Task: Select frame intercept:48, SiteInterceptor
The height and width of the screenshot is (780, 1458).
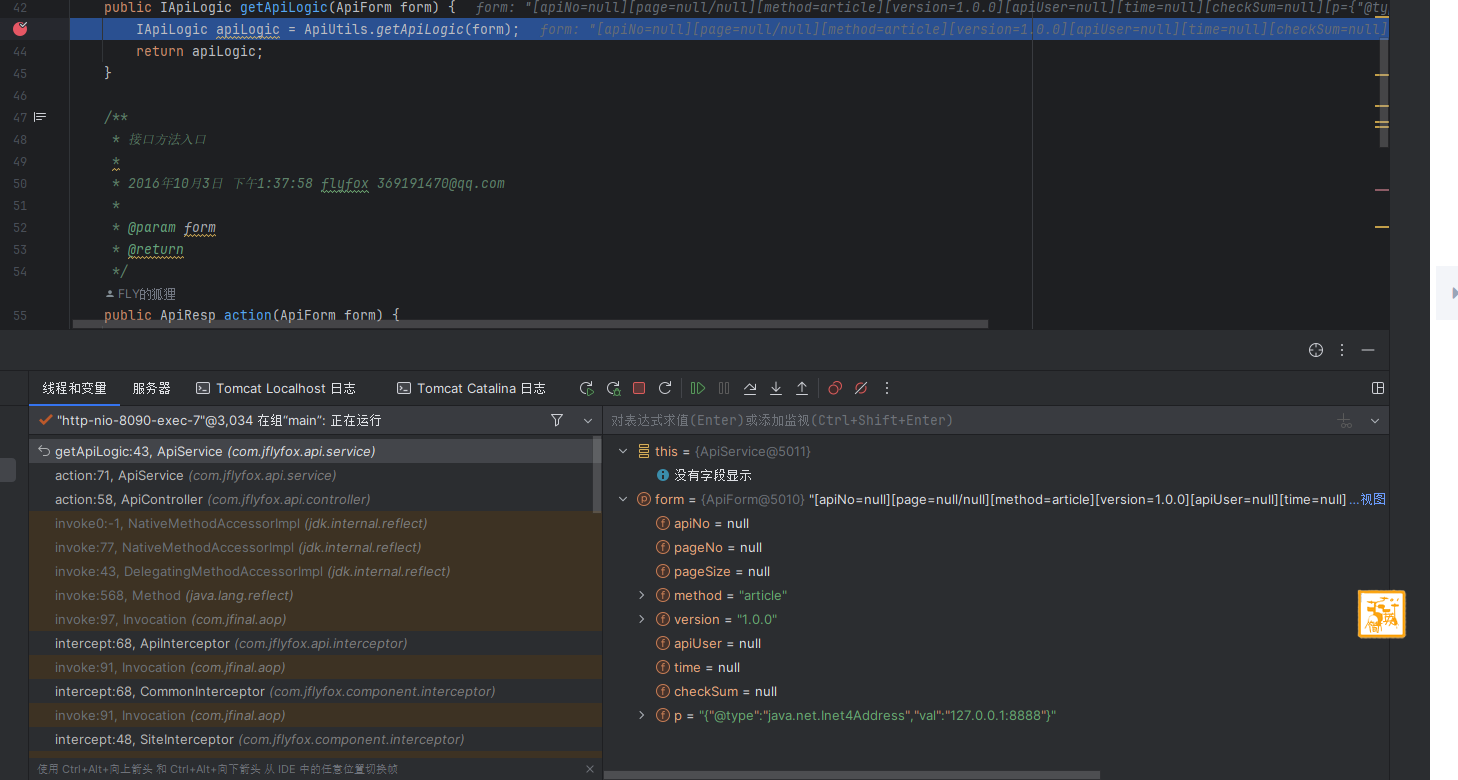Action: point(315,740)
